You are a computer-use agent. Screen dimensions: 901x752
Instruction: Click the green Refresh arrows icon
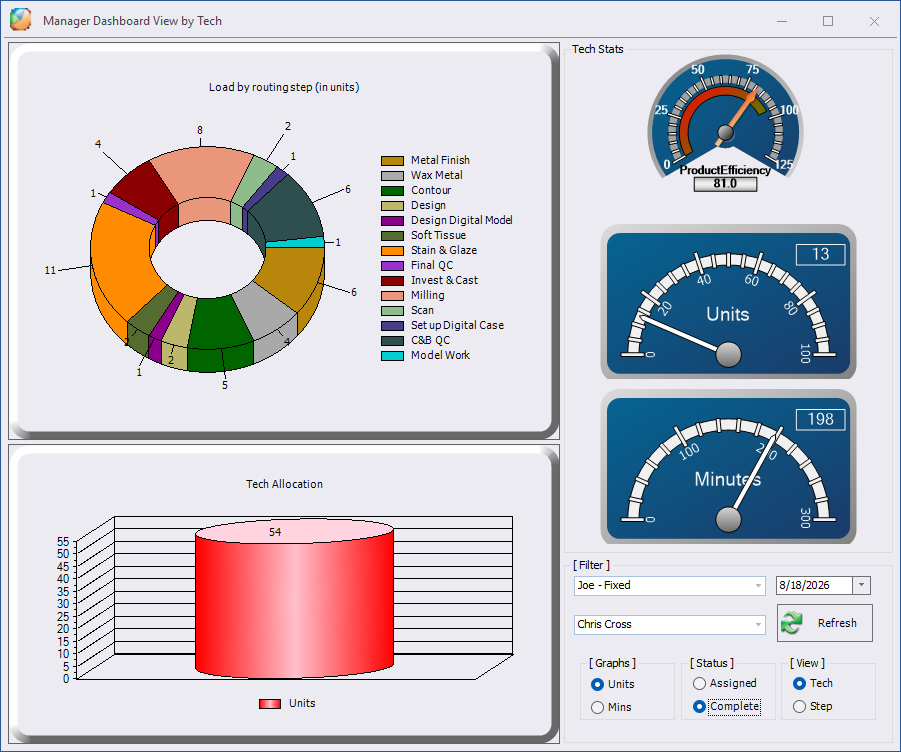tap(792, 623)
